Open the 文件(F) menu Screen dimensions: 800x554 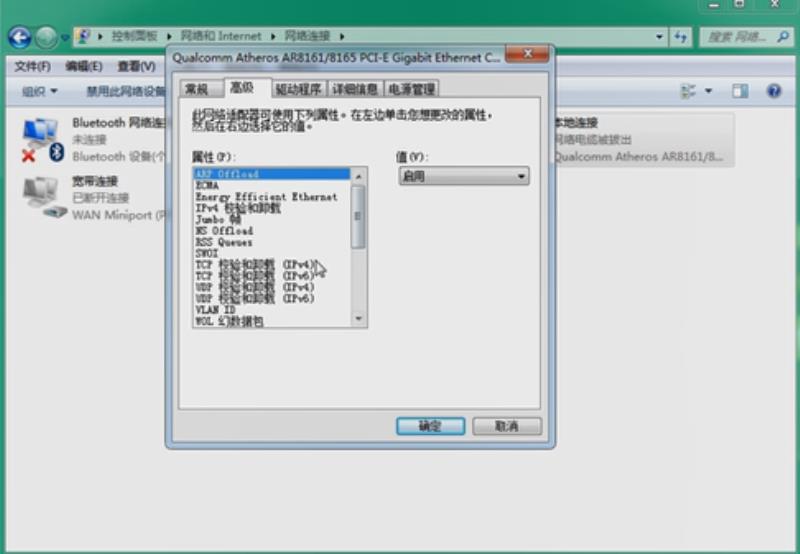pos(32,66)
